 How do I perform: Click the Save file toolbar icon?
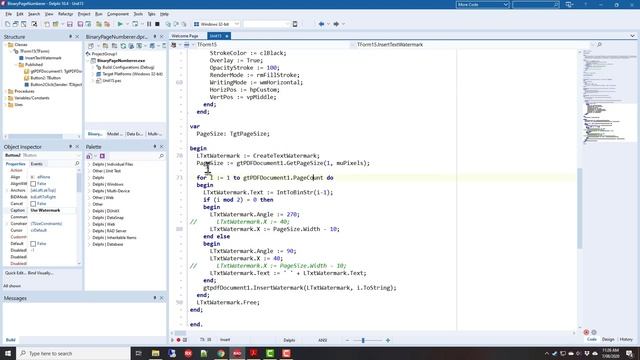point(70,24)
